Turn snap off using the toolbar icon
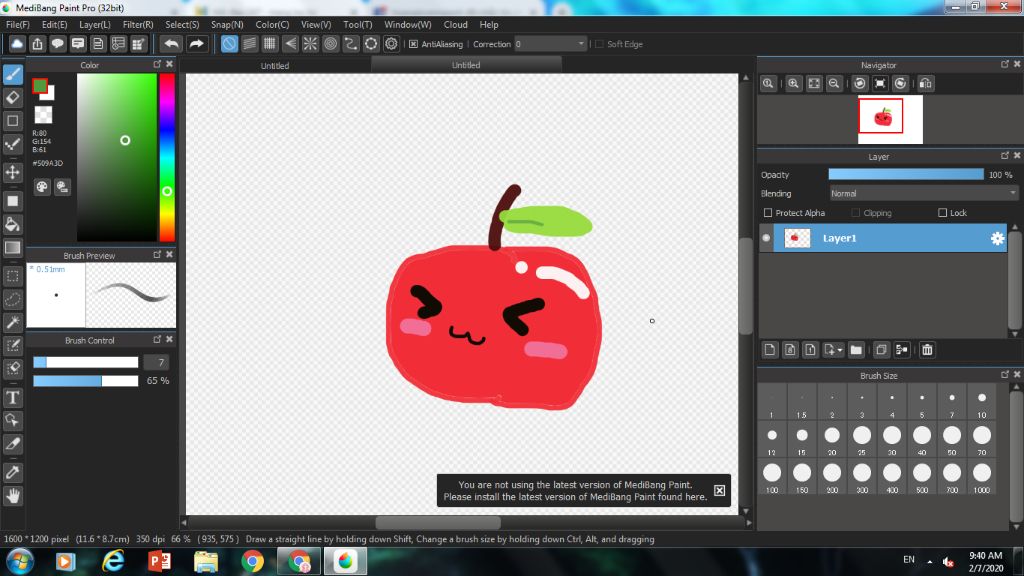The image size is (1024, 576). (x=229, y=44)
